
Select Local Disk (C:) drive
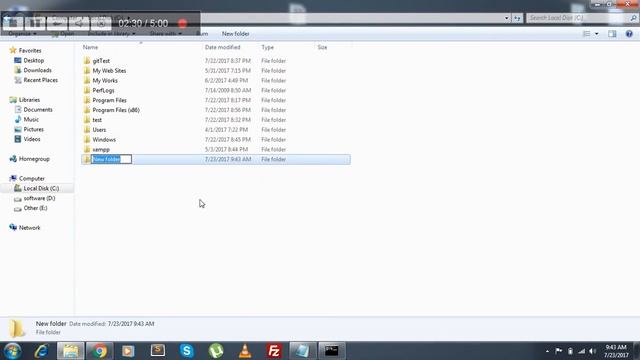[x=41, y=188]
